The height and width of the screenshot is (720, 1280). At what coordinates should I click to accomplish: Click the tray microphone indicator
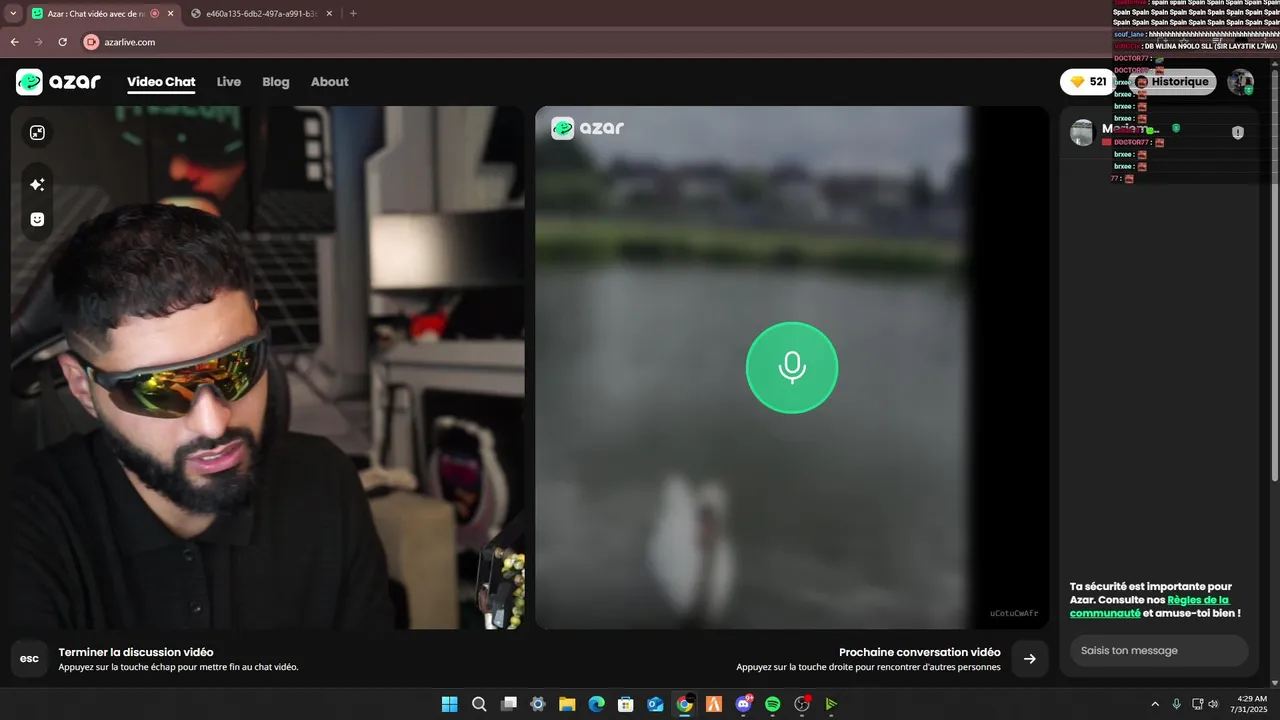1177,704
